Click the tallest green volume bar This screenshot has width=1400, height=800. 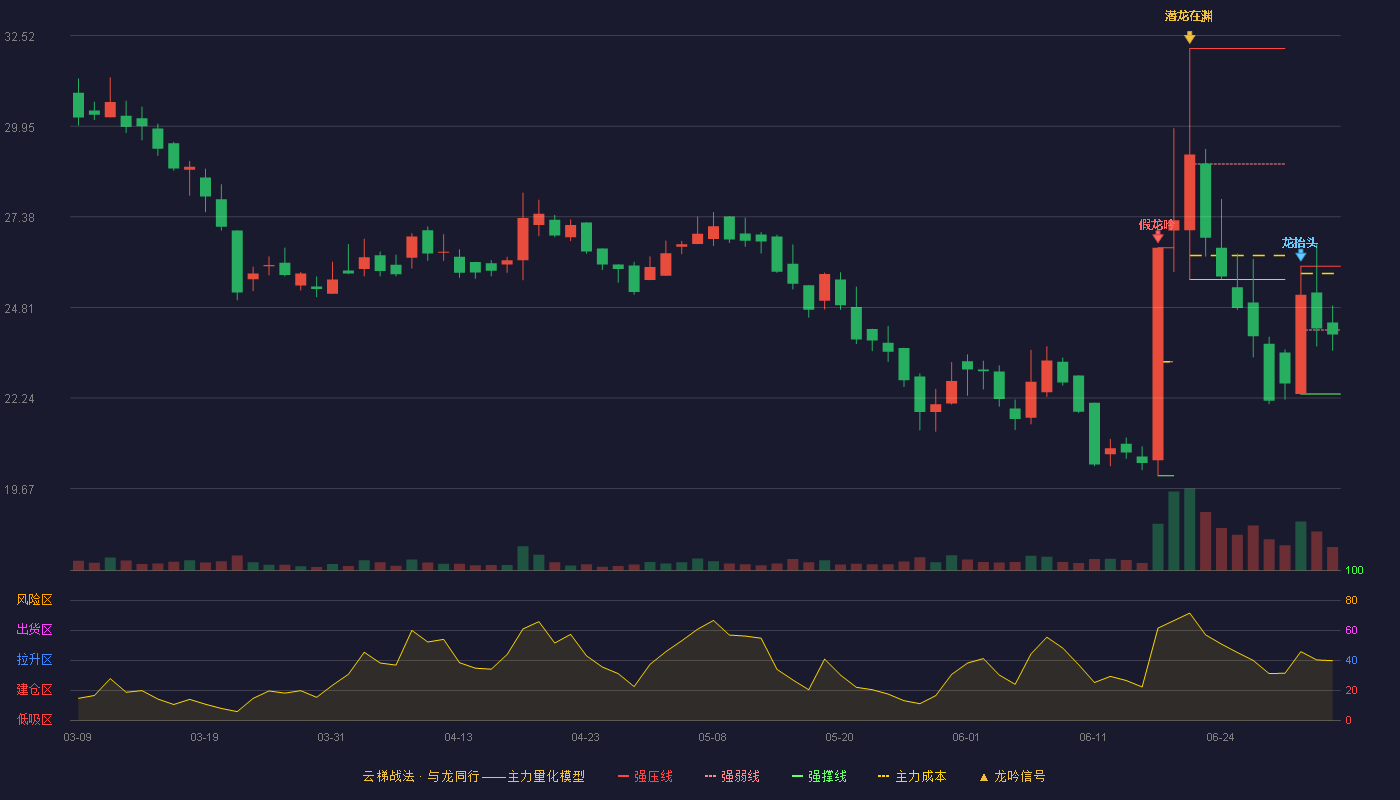(1189, 529)
